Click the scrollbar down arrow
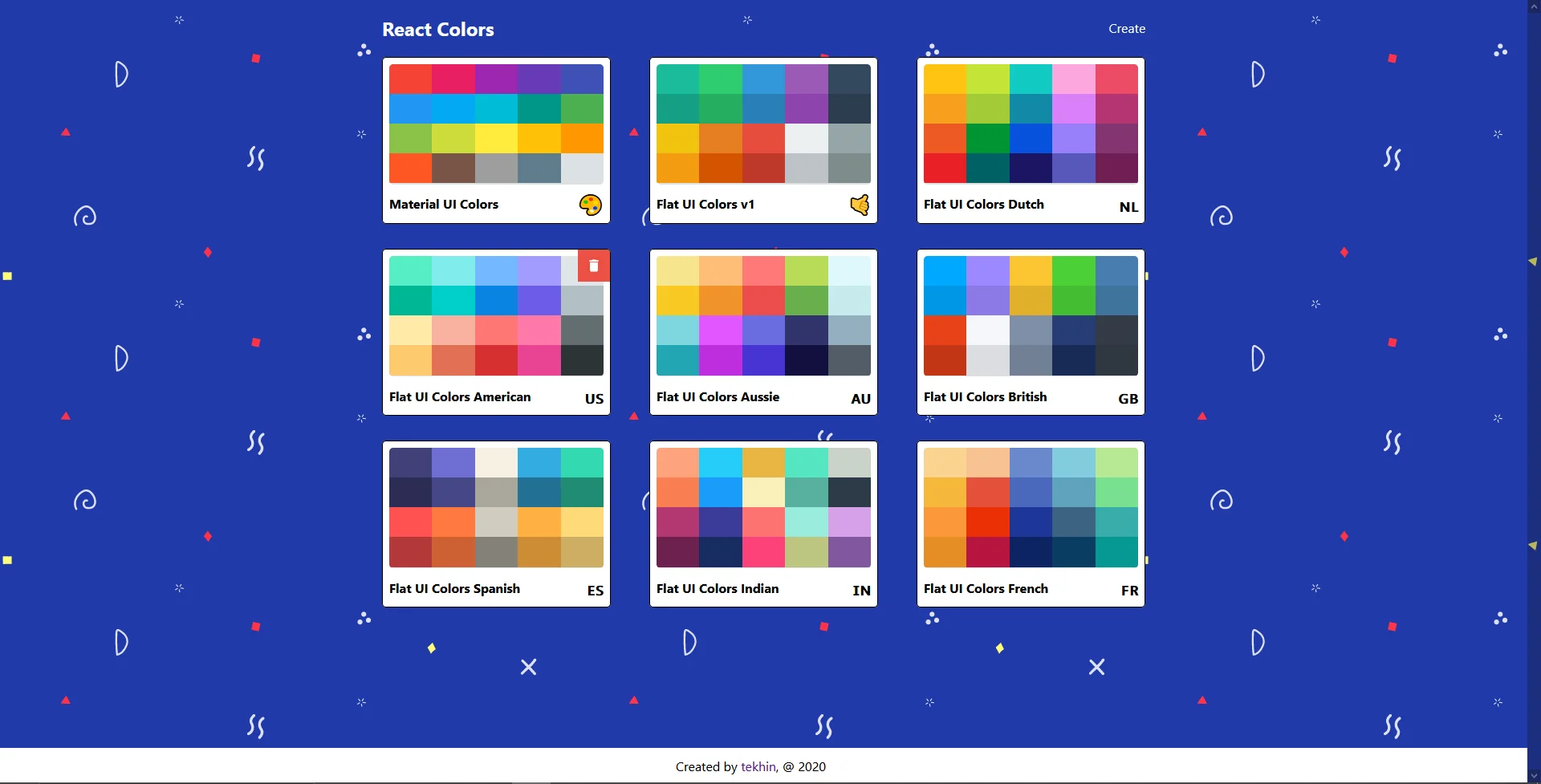The image size is (1541, 784). pyautogui.click(x=1534, y=777)
